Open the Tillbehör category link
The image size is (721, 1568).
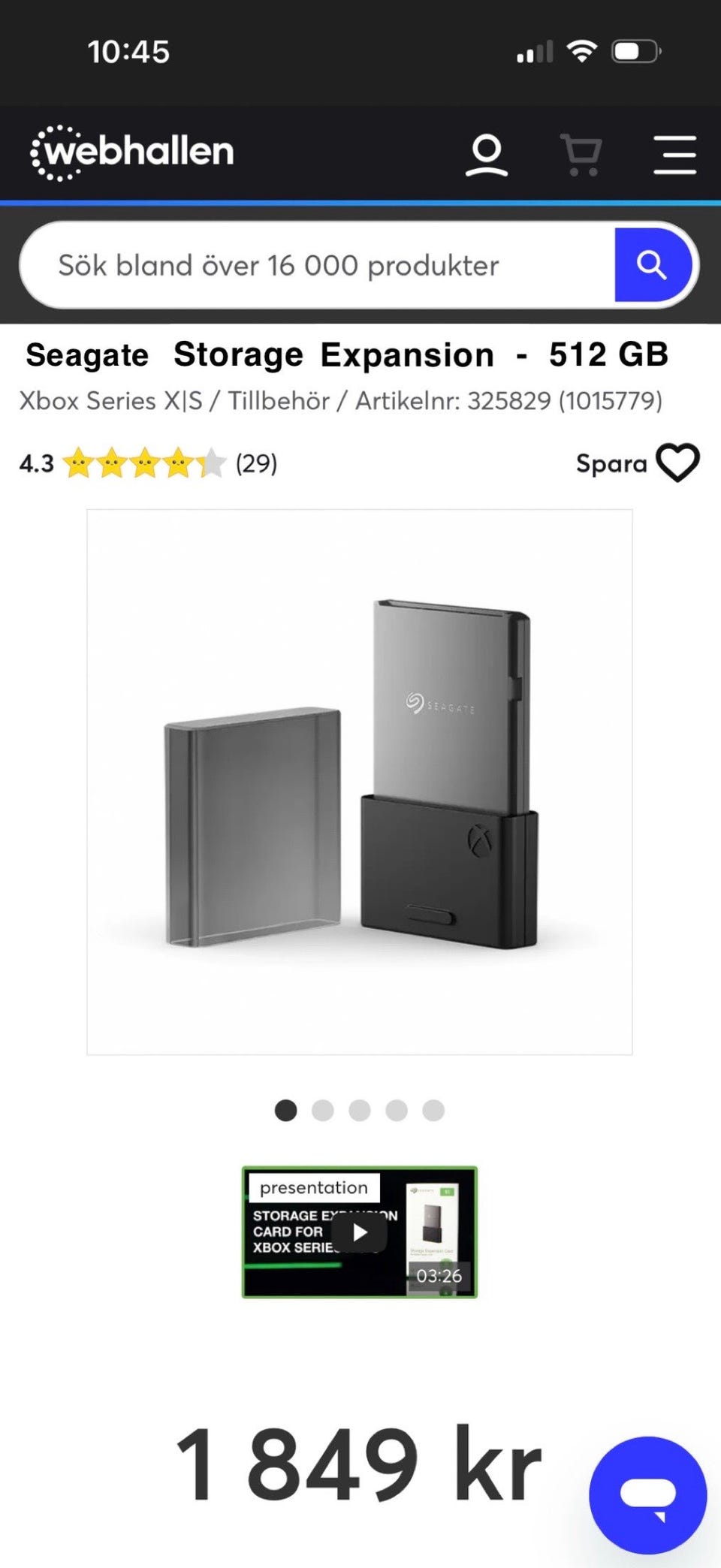tap(279, 401)
